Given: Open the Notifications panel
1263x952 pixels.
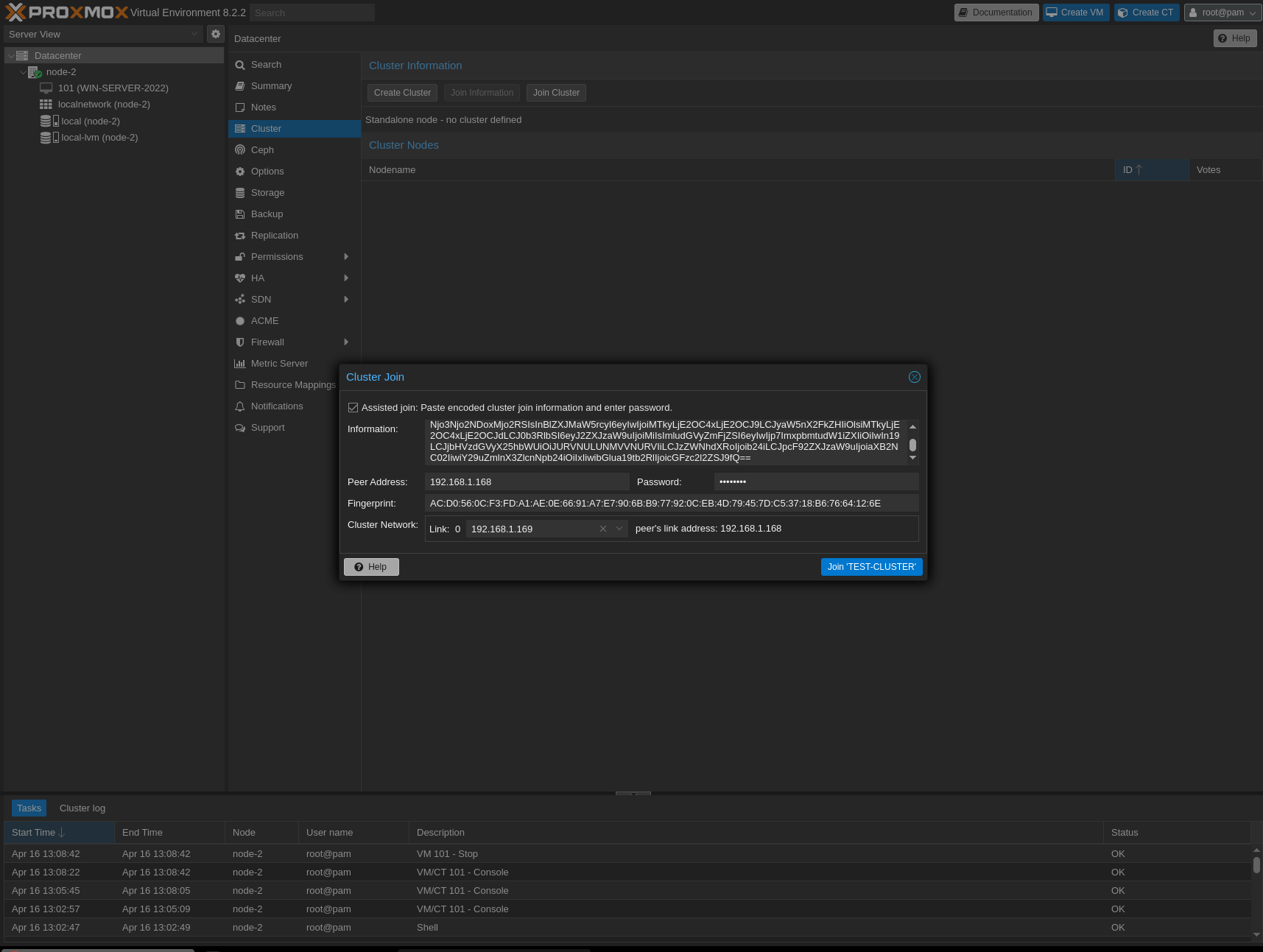Looking at the screenshot, I should click(277, 406).
